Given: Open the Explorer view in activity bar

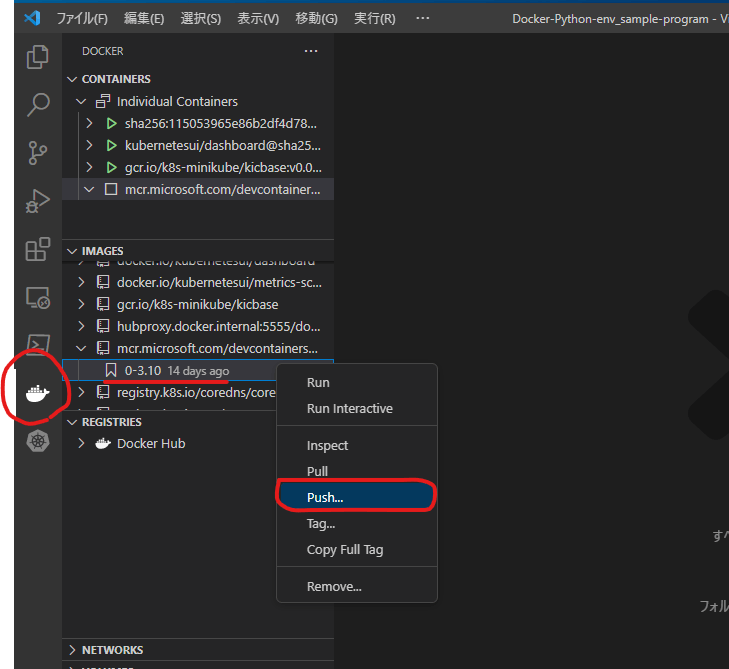Looking at the screenshot, I should click(38, 57).
